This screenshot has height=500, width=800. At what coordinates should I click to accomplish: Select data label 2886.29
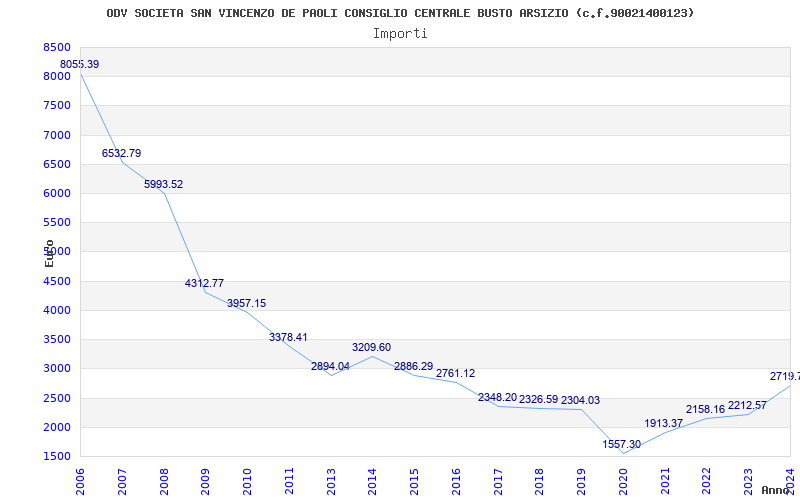tap(413, 366)
